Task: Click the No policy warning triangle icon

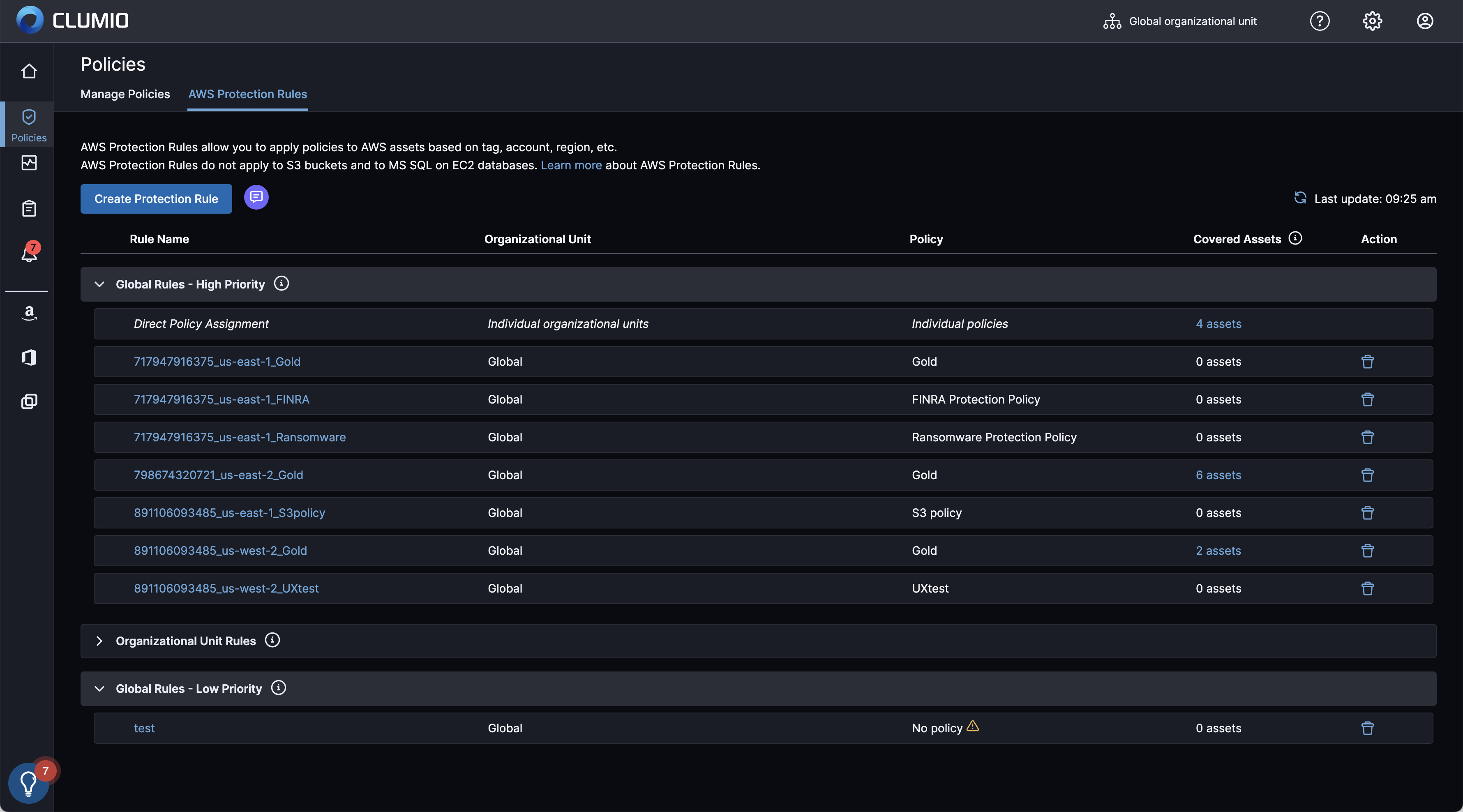Action: [973, 726]
